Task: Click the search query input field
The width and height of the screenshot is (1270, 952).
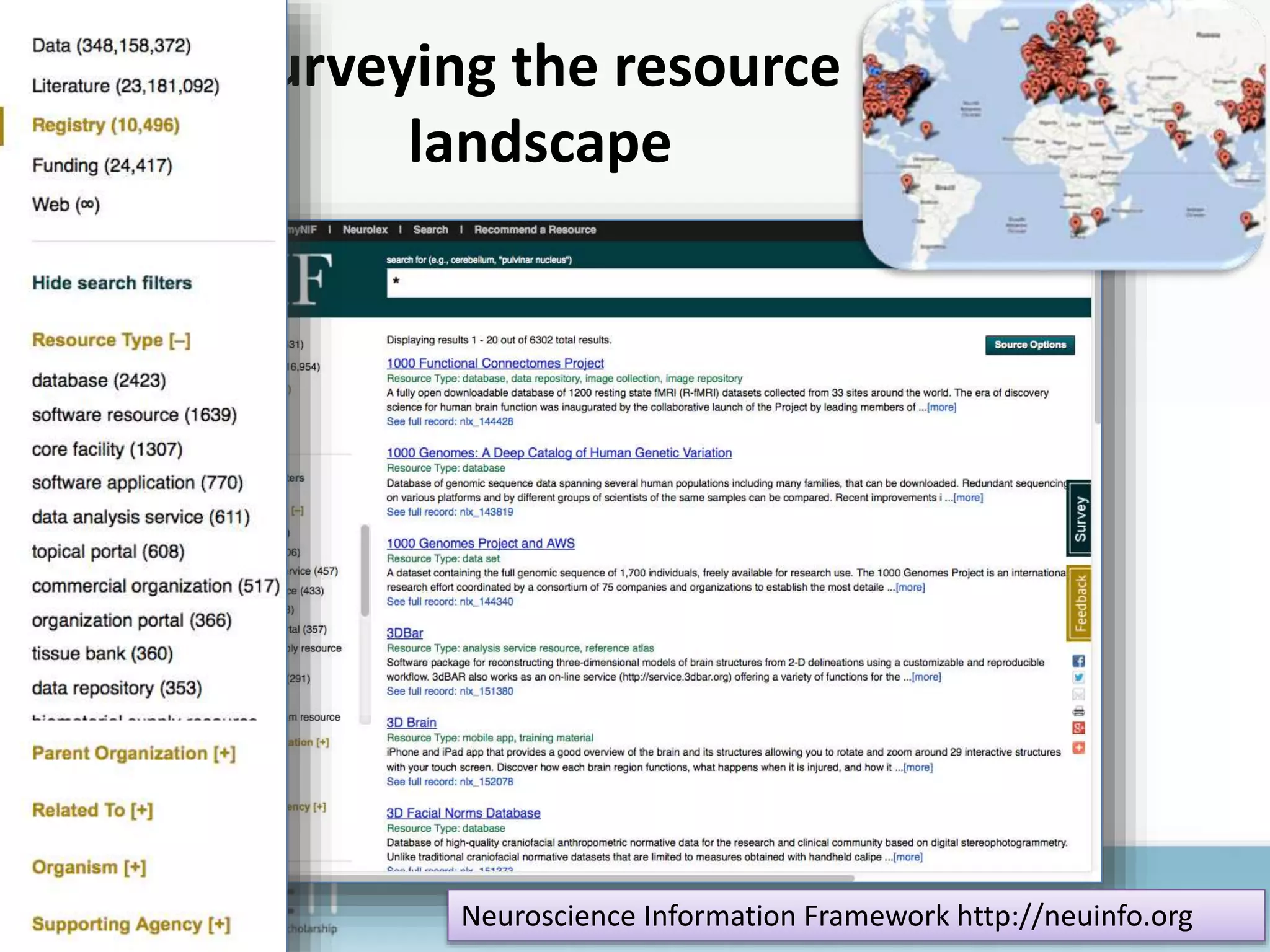Action: click(739, 282)
